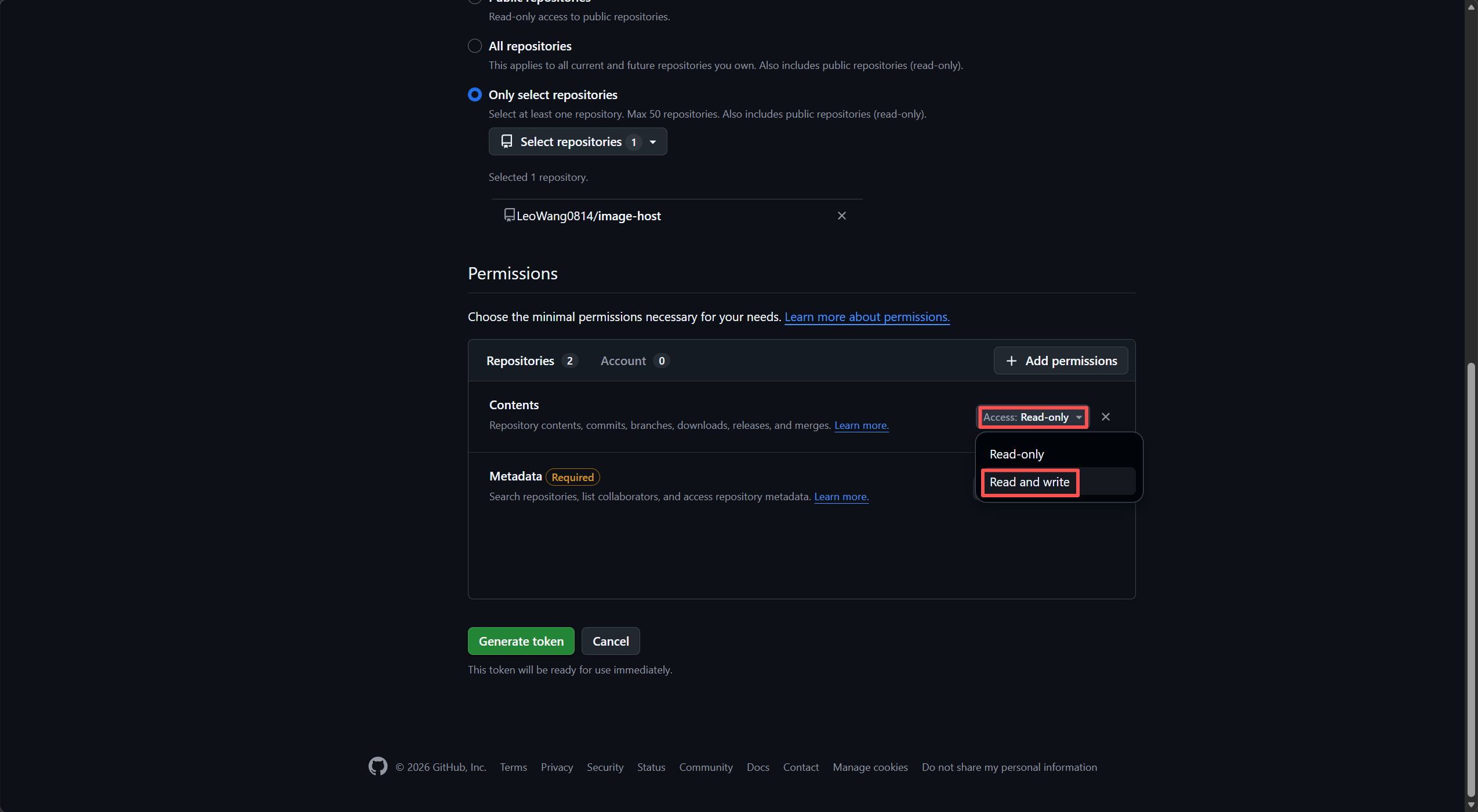
Task: Select the Only select repositories radio button
Action: 474,94
